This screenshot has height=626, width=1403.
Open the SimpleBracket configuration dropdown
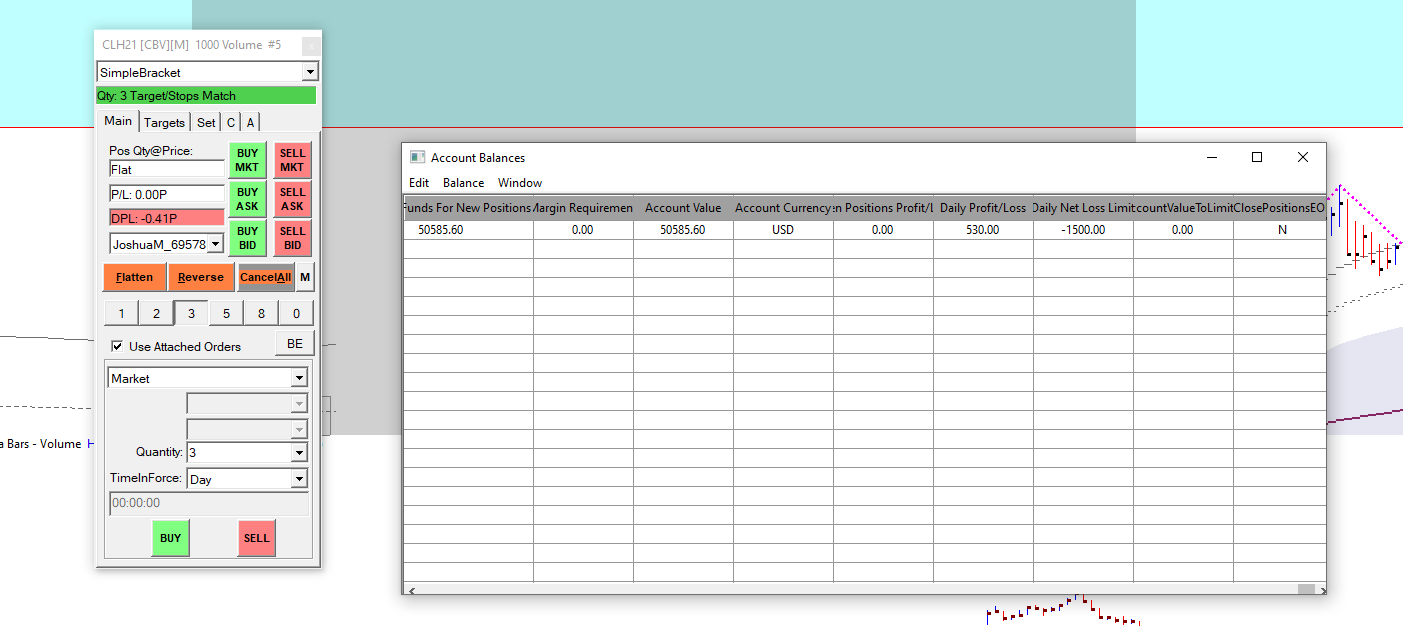pyautogui.click(x=310, y=72)
